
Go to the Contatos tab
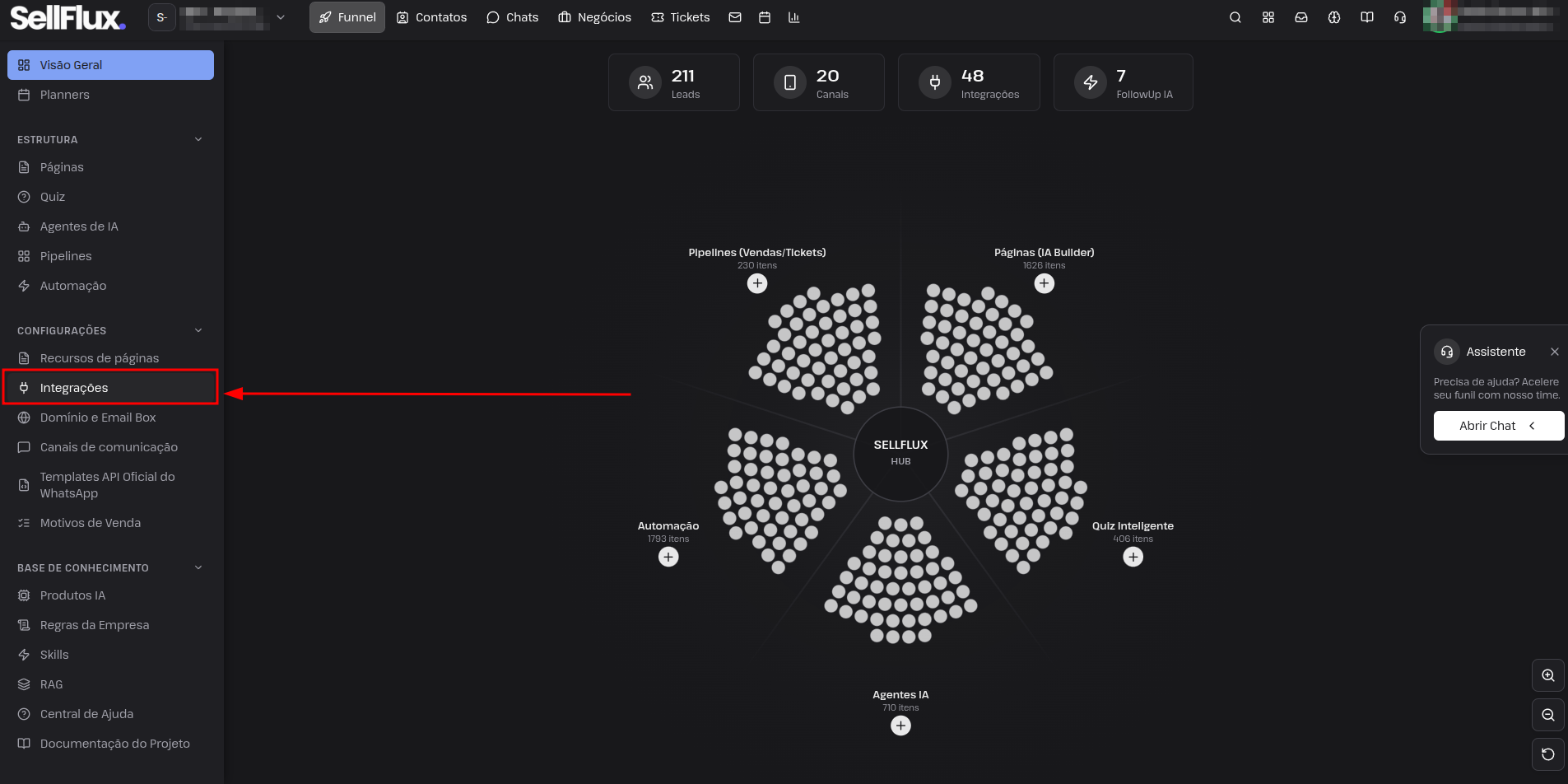click(432, 17)
